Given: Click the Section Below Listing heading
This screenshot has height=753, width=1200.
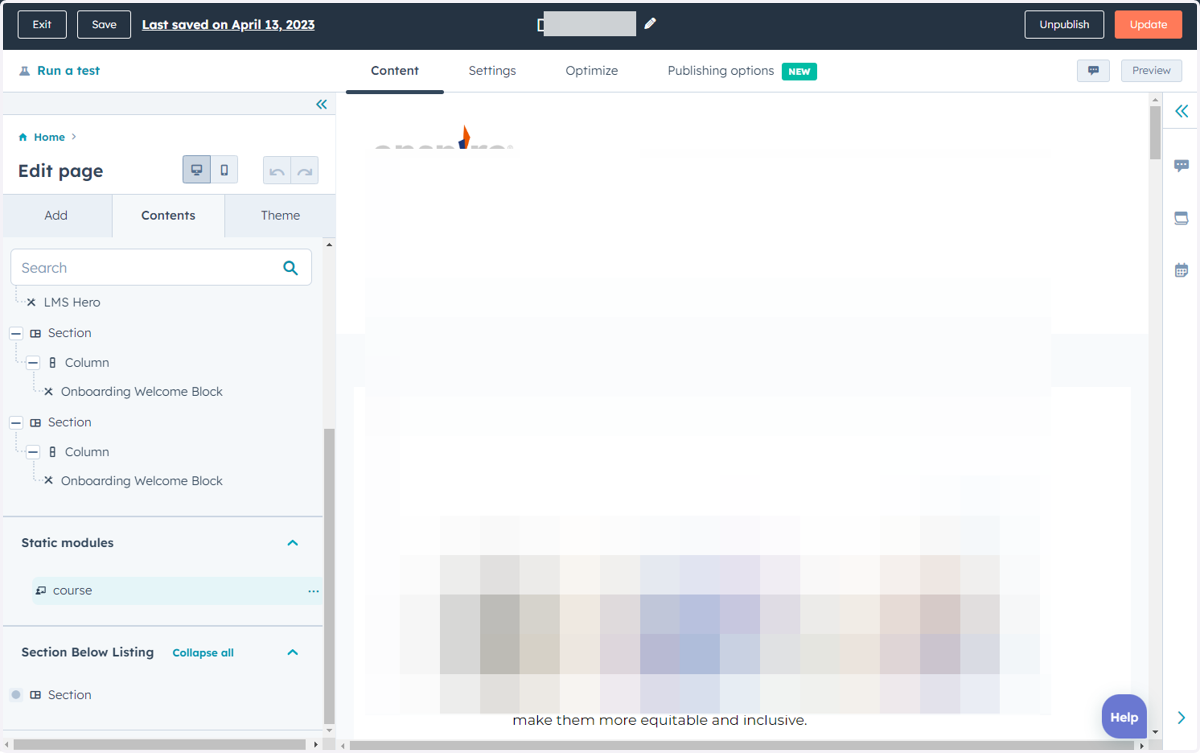Looking at the screenshot, I should click(x=87, y=652).
